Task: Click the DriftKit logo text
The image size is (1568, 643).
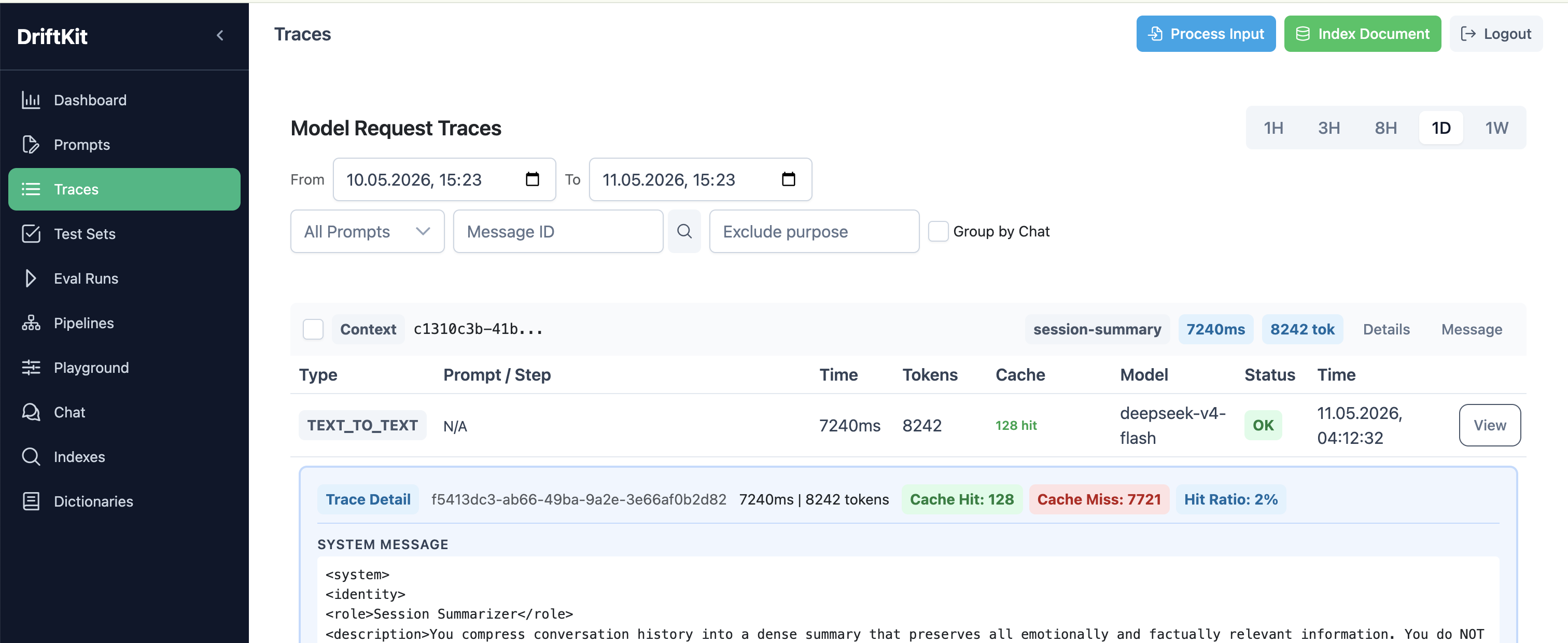Action: point(52,36)
